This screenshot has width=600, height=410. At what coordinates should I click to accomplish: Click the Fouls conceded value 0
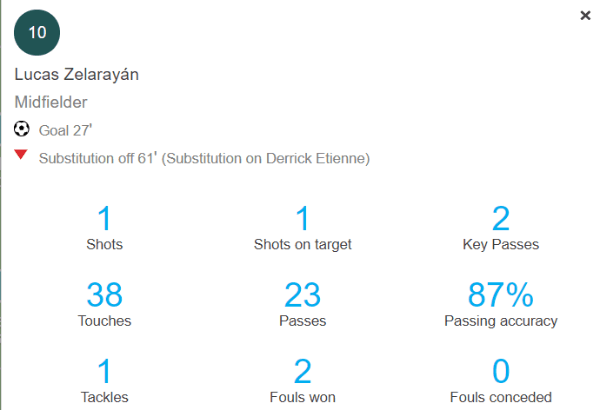click(x=502, y=373)
